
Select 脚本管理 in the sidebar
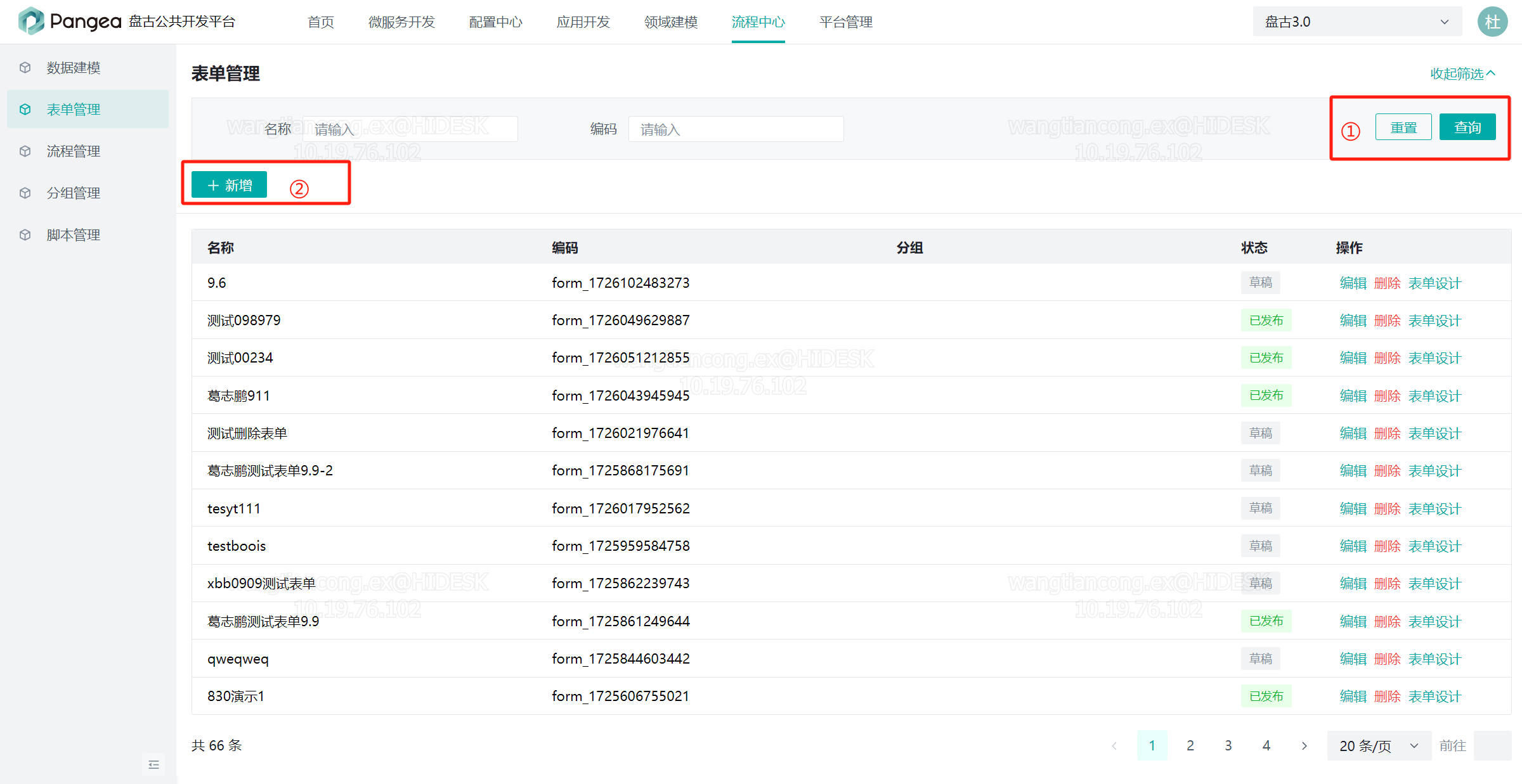coord(88,235)
